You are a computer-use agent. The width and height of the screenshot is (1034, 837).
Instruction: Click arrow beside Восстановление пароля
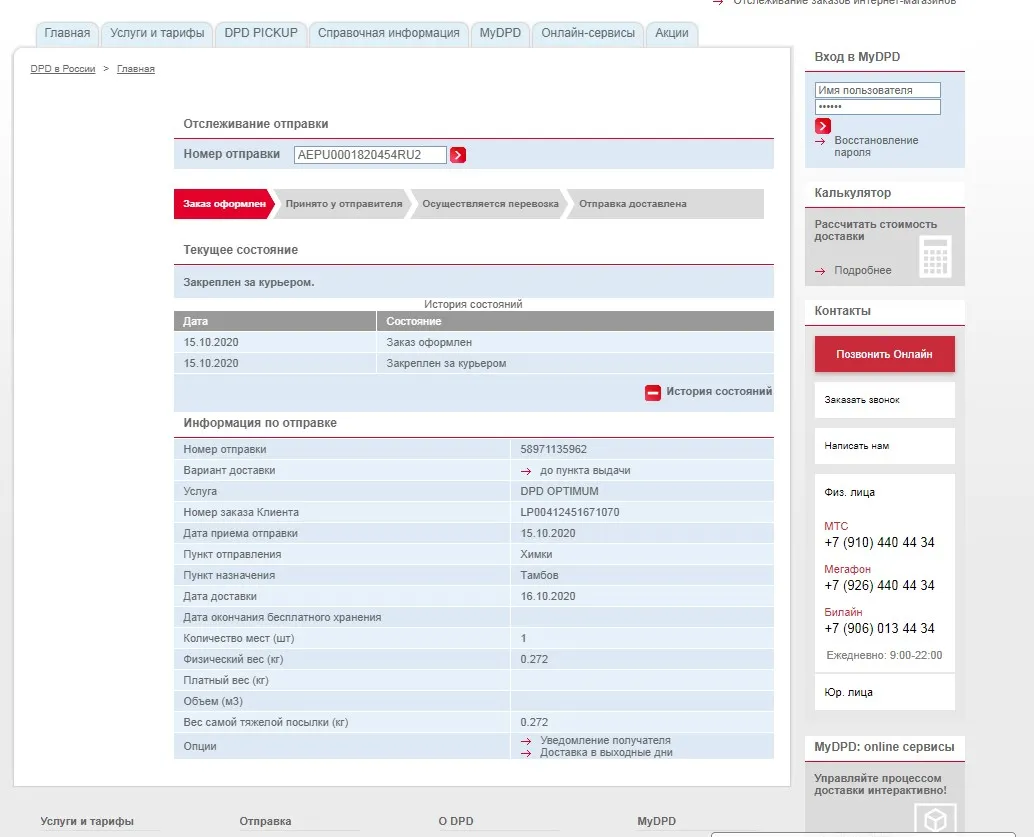[x=820, y=141]
